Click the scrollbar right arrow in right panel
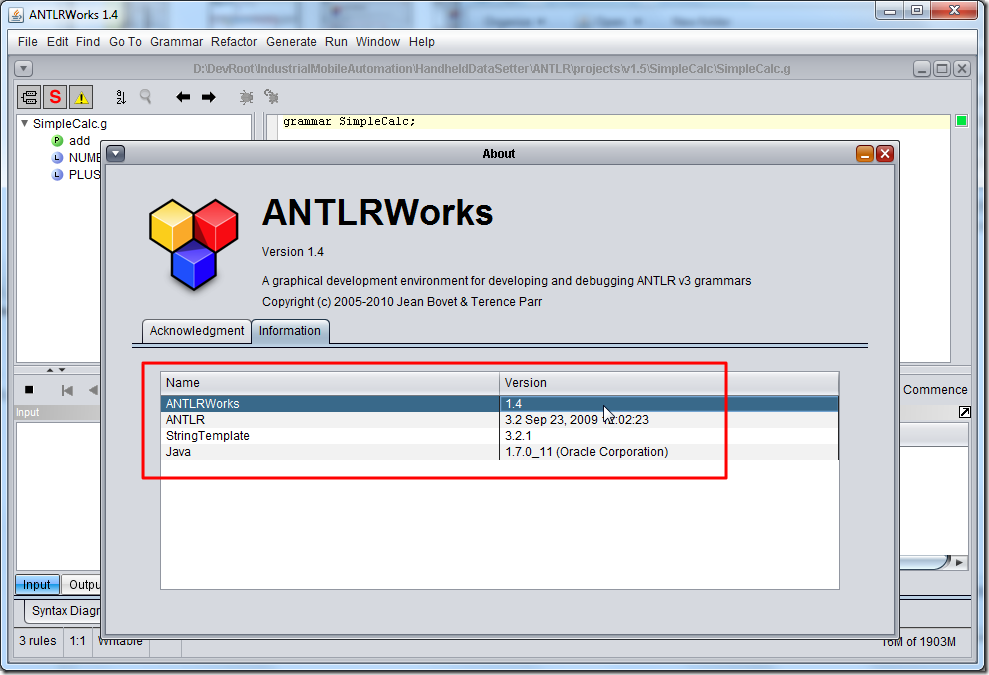The image size is (989, 675). tap(959, 562)
